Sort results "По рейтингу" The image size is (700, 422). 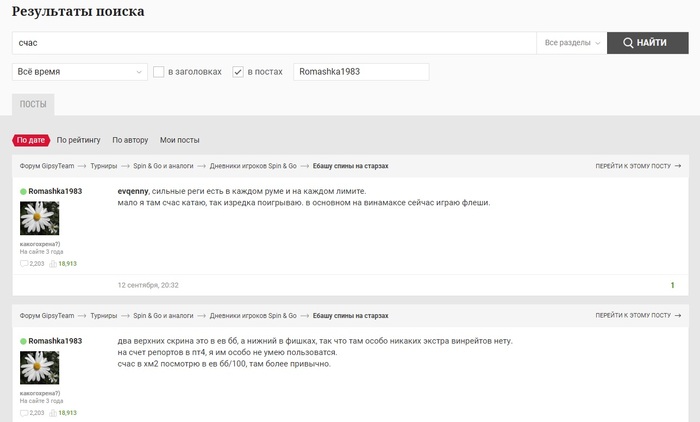79,140
